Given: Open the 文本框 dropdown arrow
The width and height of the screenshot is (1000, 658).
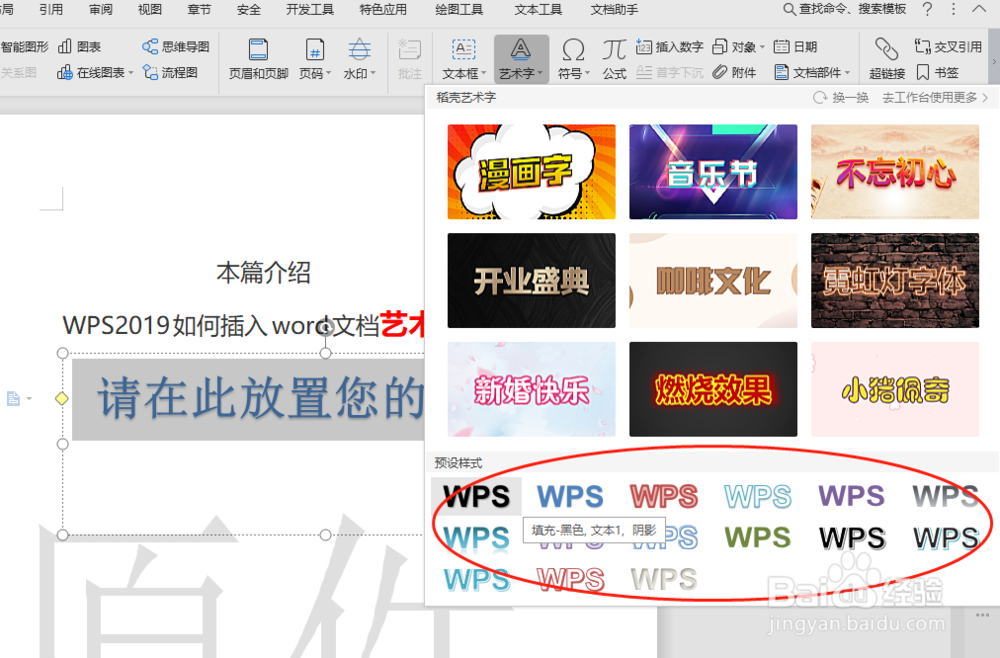Looking at the screenshot, I should tap(483, 73).
